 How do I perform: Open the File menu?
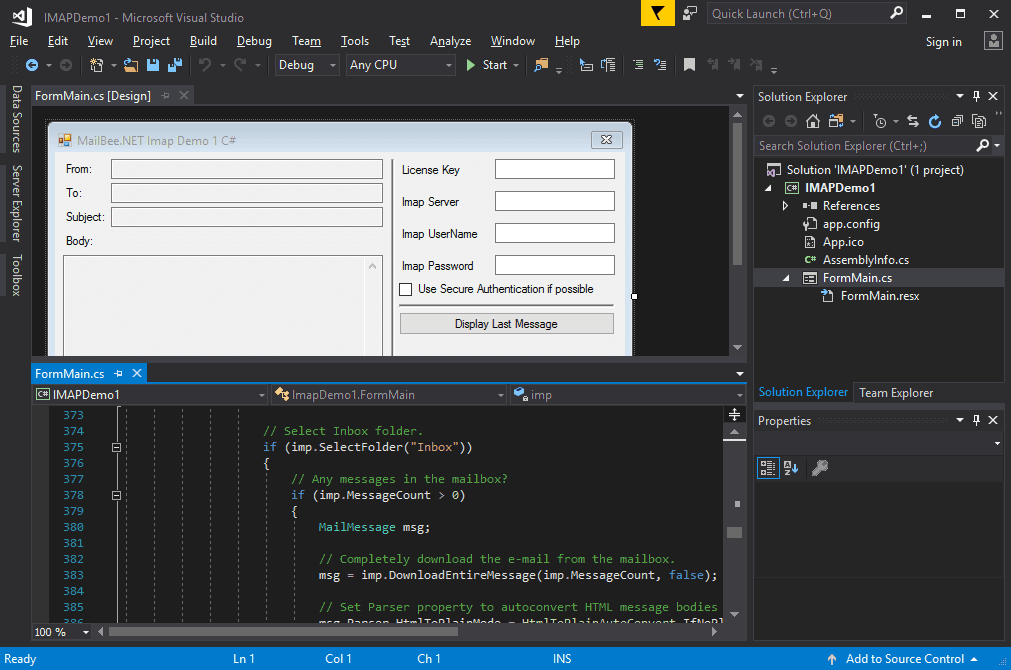[19, 41]
